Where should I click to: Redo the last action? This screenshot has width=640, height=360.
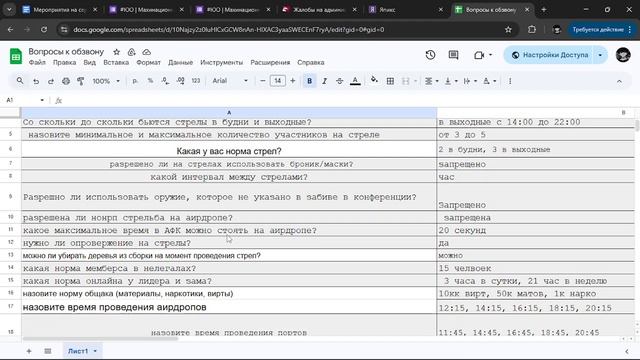pyautogui.click(x=51, y=81)
